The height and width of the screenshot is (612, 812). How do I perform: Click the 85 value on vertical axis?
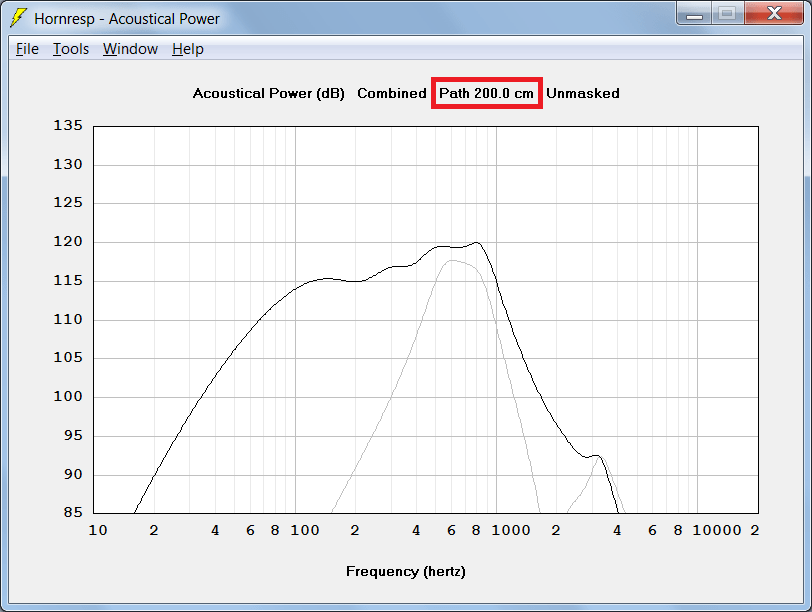point(73,513)
